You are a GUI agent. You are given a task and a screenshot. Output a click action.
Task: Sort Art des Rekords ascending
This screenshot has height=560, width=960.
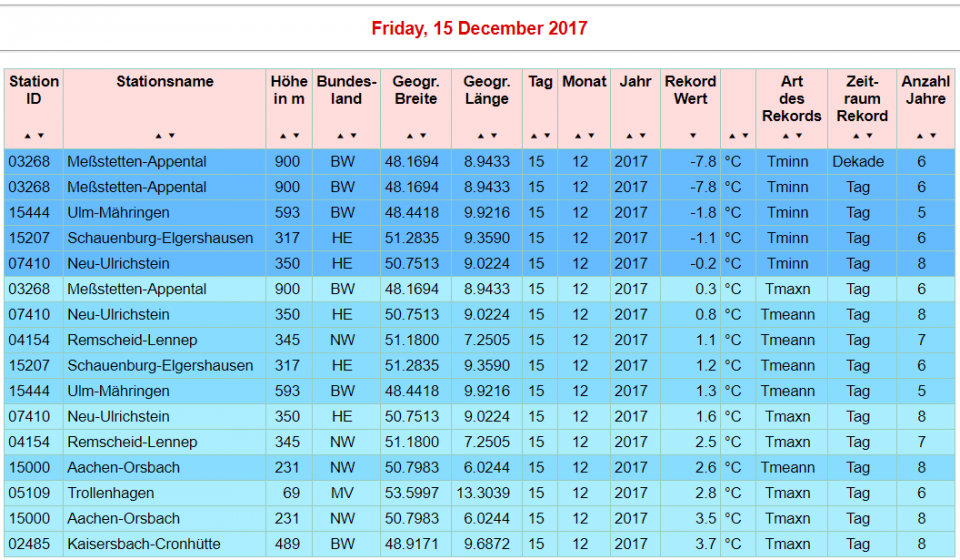pyautogui.click(x=785, y=136)
